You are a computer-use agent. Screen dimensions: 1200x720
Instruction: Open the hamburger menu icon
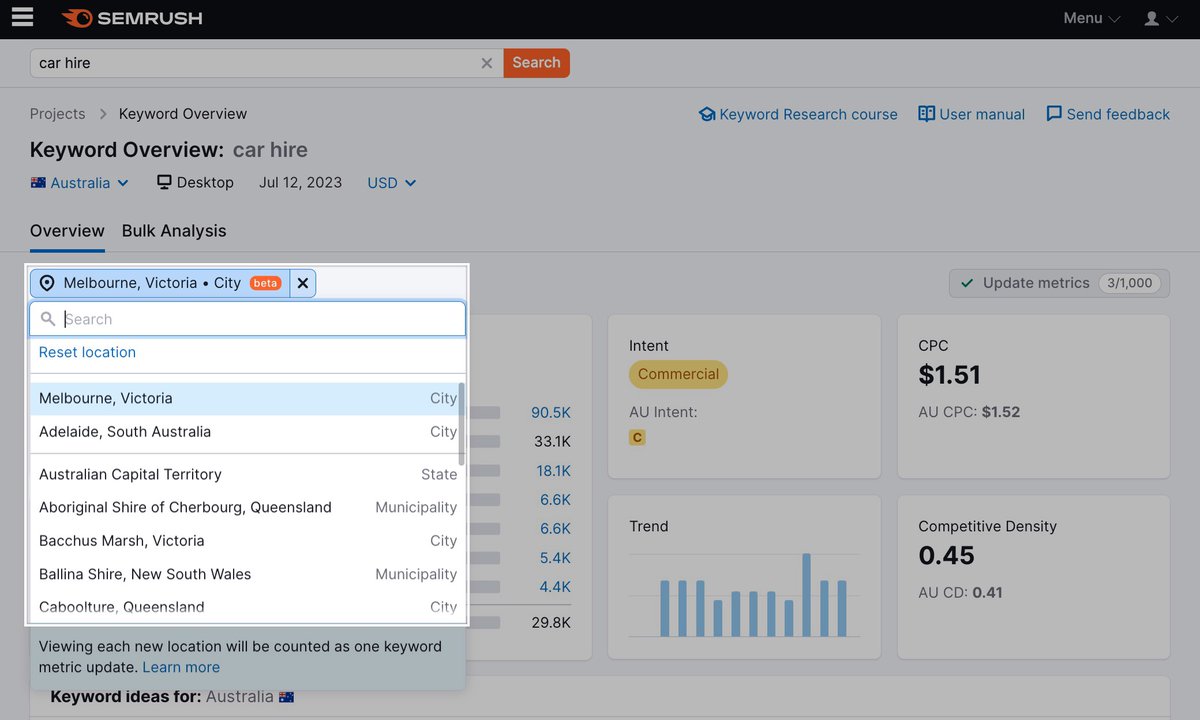[x=22, y=17]
